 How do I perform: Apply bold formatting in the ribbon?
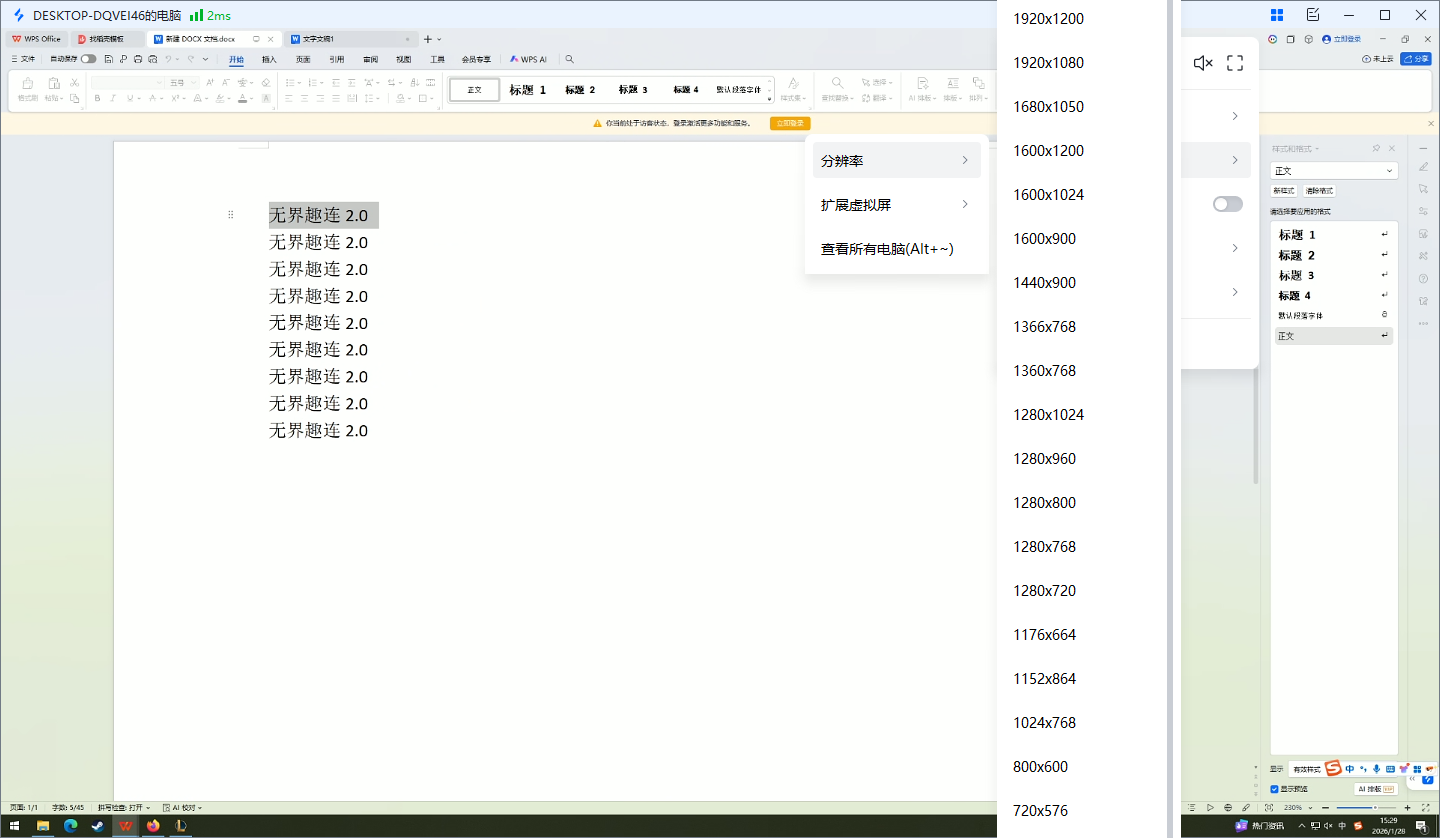point(97,97)
